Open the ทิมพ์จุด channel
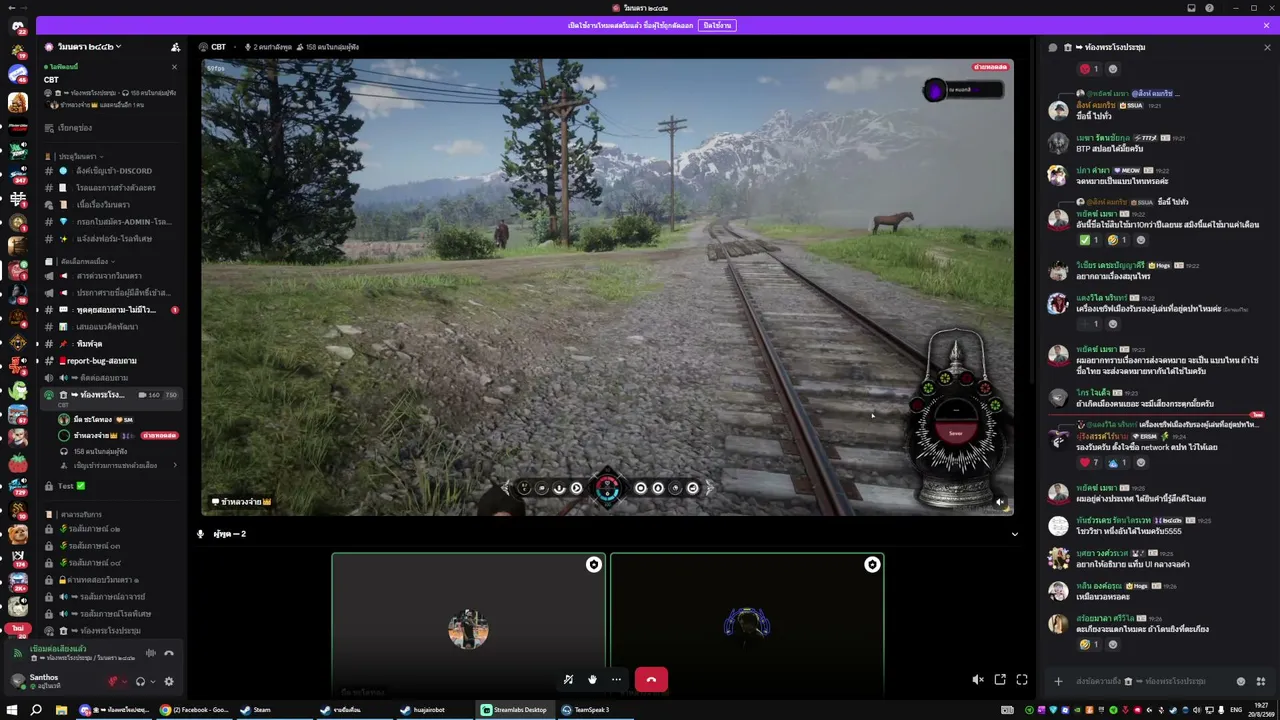The width and height of the screenshot is (1280, 720). pyautogui.click(x=110, y=344)
